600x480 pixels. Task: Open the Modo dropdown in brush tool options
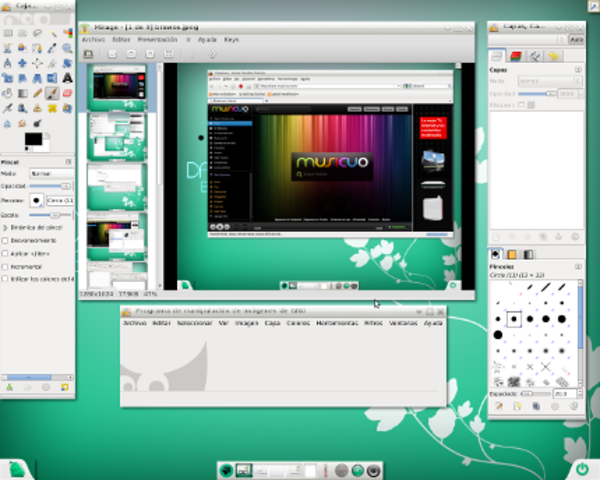pyautogui.click(x=52, y=174)
